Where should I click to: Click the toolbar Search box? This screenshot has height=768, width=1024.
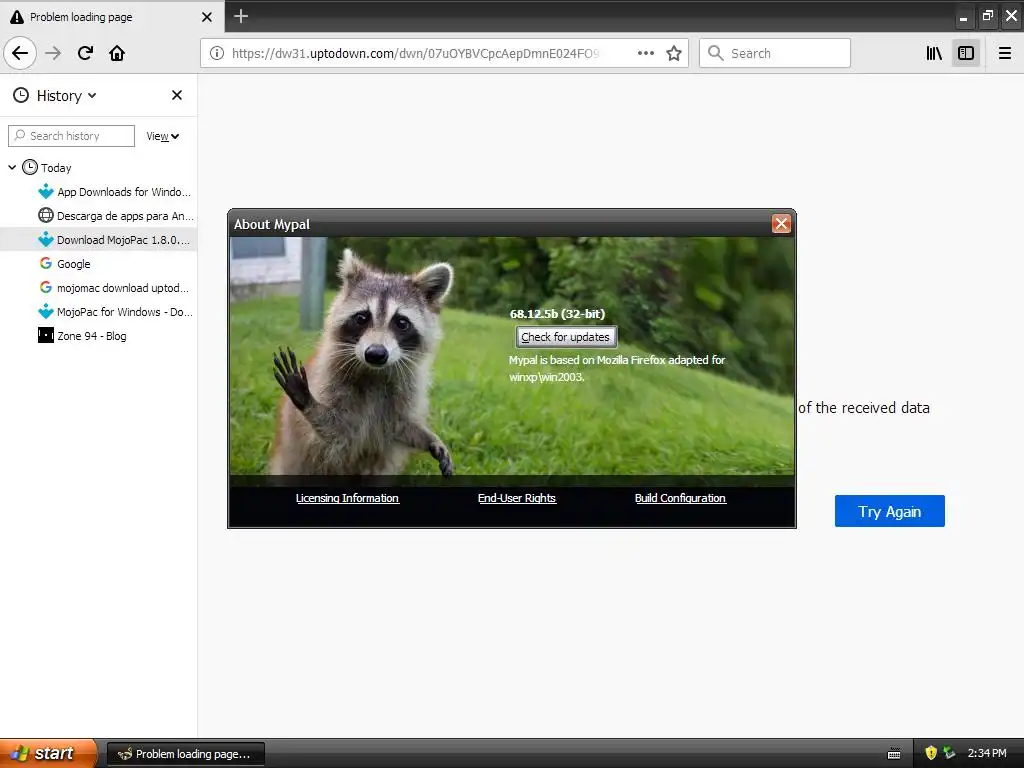(x=775, y=53)
